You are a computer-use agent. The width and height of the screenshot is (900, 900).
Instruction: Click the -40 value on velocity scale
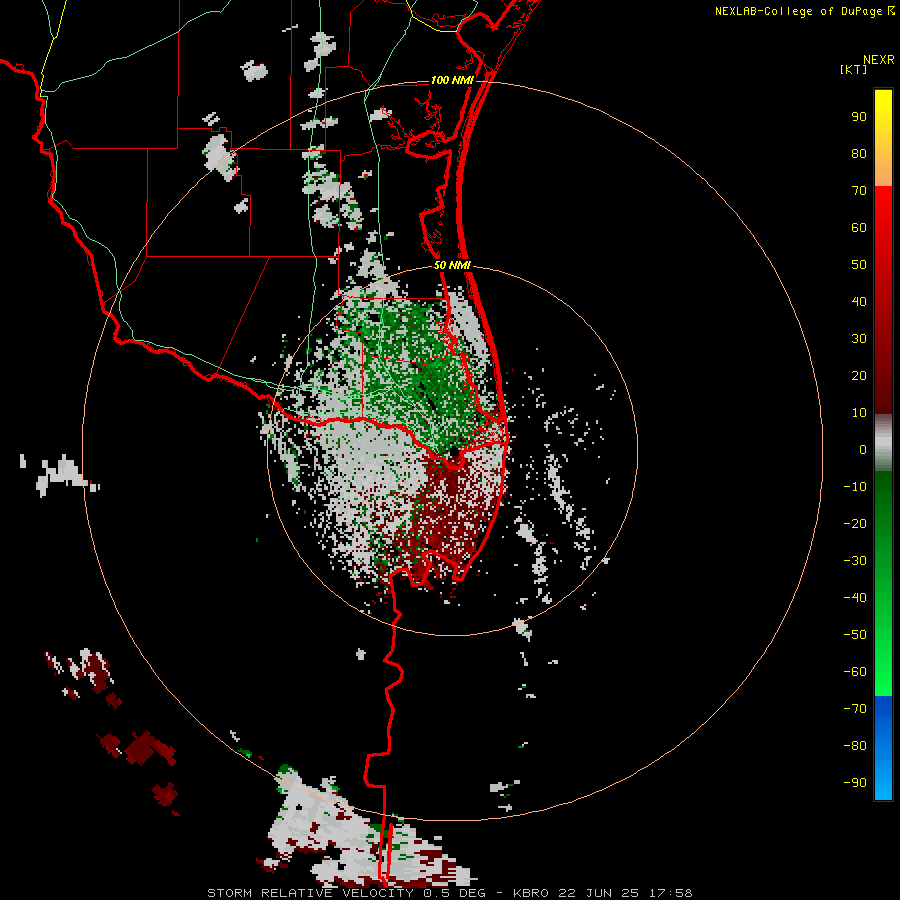pos(855,598)
